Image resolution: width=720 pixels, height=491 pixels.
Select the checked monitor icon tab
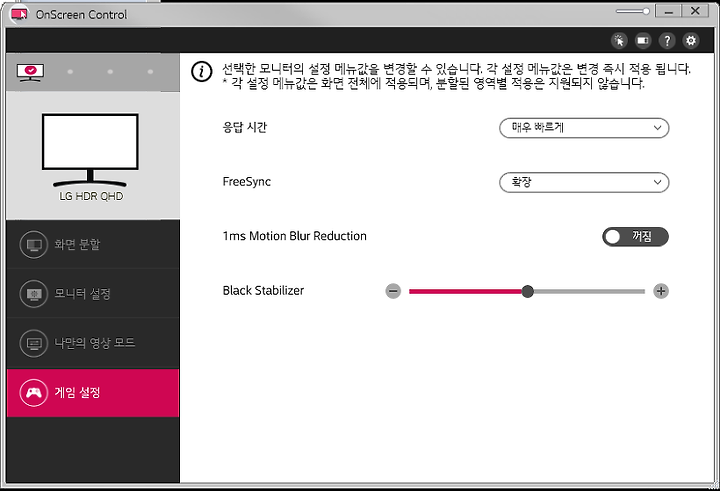click(x=30, y=72)
